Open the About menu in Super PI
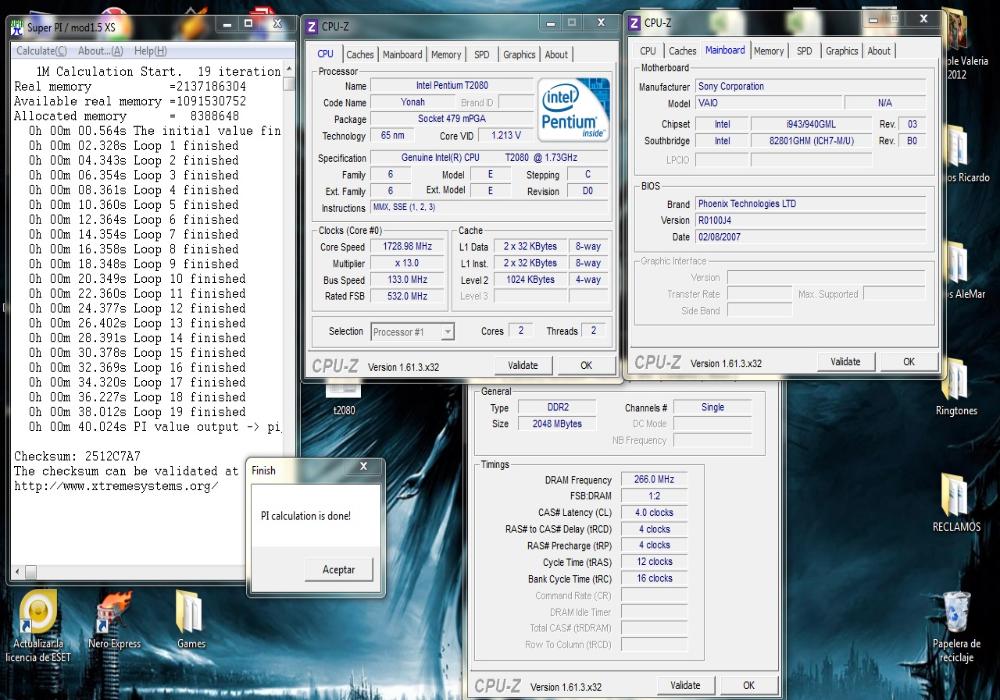The width and height of the screenshot is (1000, 700). [x=100, y=51]
